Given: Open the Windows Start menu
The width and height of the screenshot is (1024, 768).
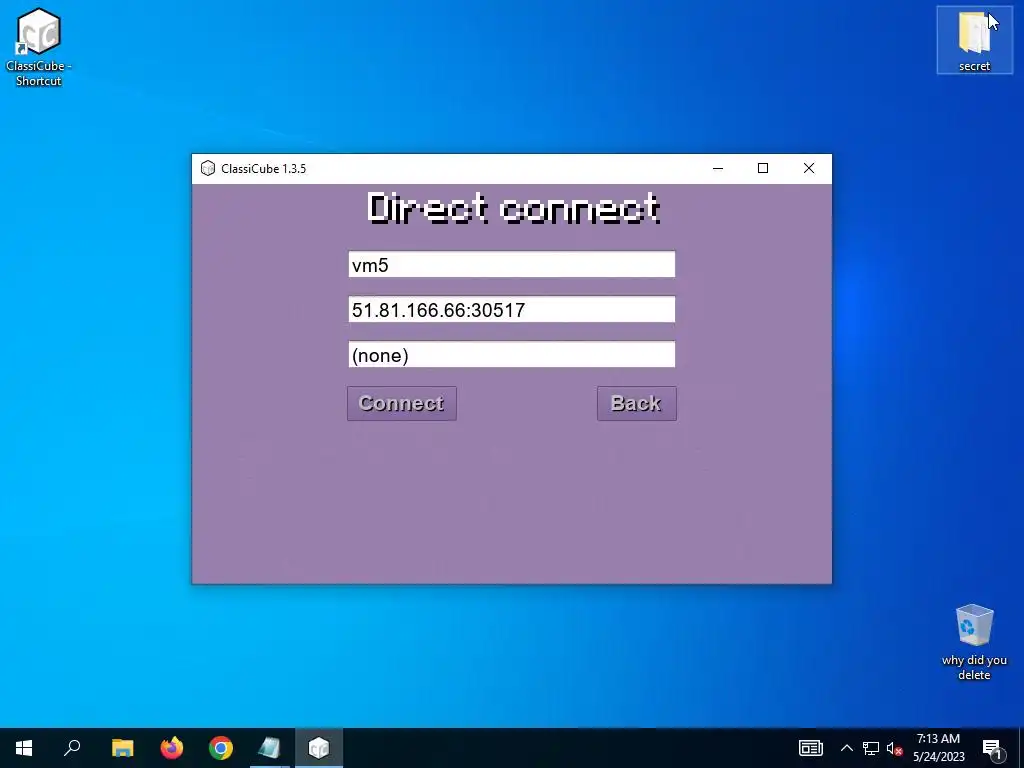Looking at the screenshot, I should [24, 748].
